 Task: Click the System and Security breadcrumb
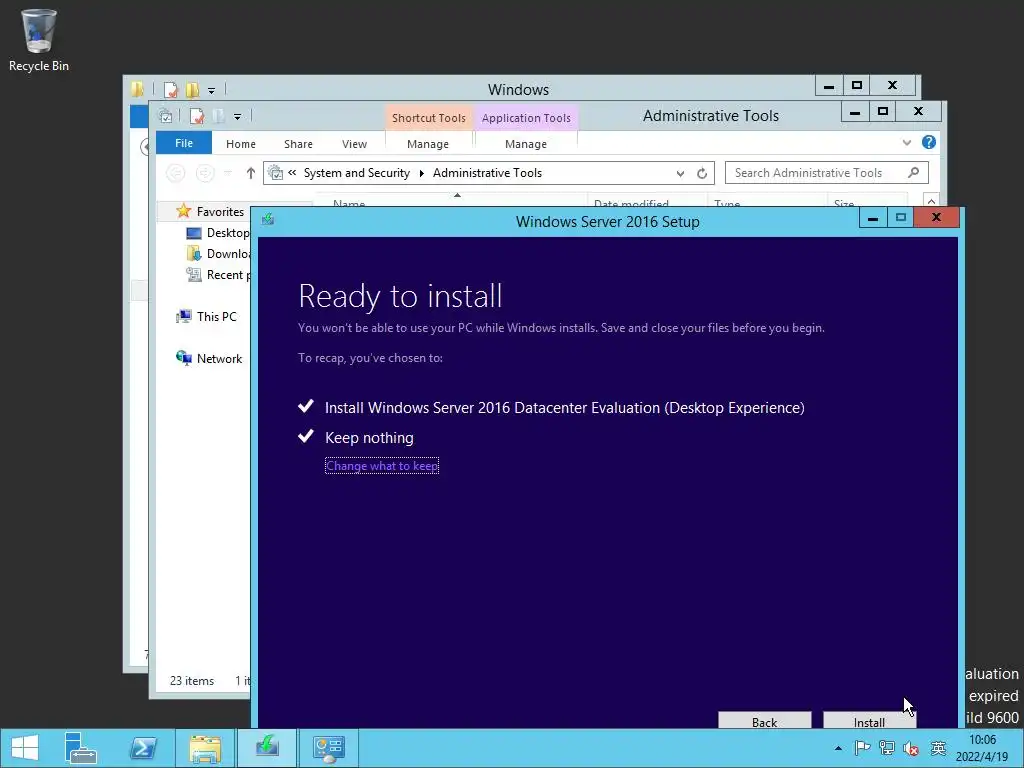pos(357,173)
